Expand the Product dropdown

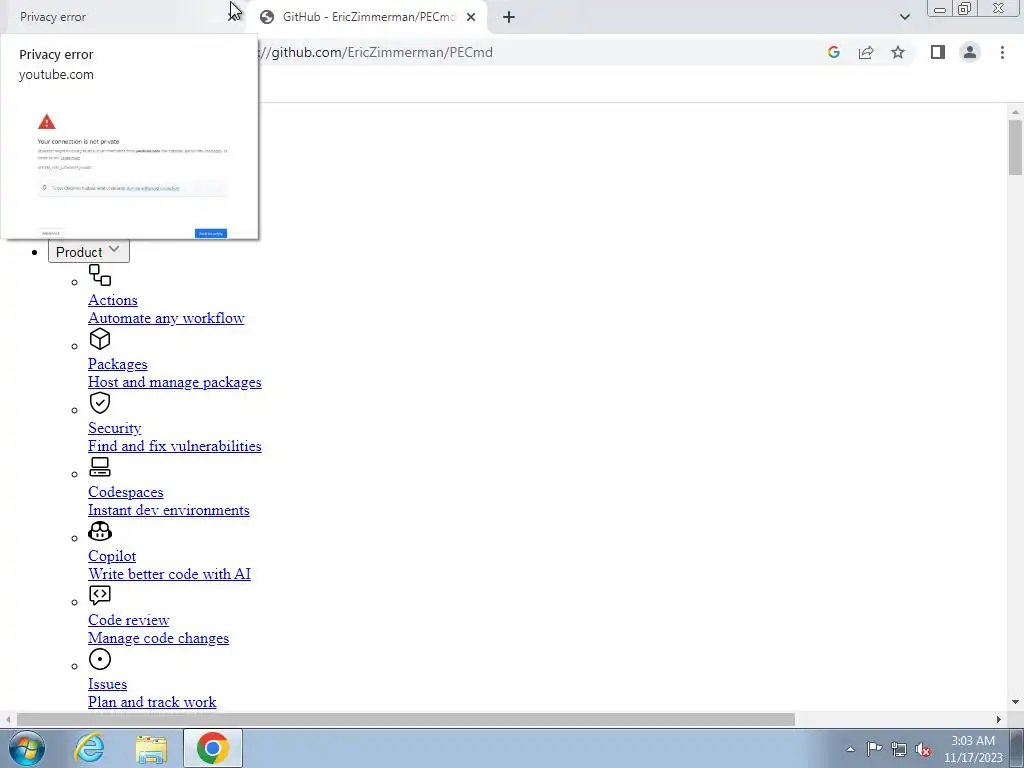pos(89,251)
